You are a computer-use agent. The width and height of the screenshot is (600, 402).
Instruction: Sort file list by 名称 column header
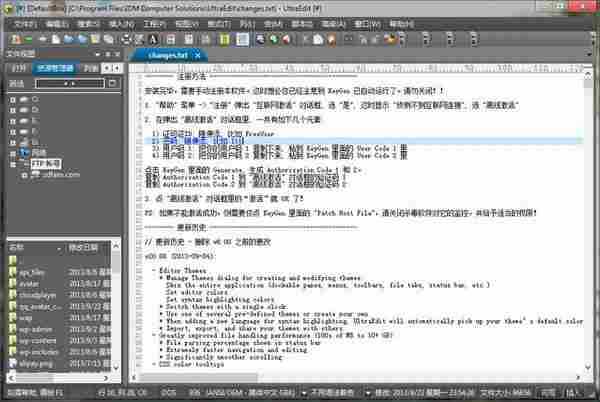click(x=35, y=248)
